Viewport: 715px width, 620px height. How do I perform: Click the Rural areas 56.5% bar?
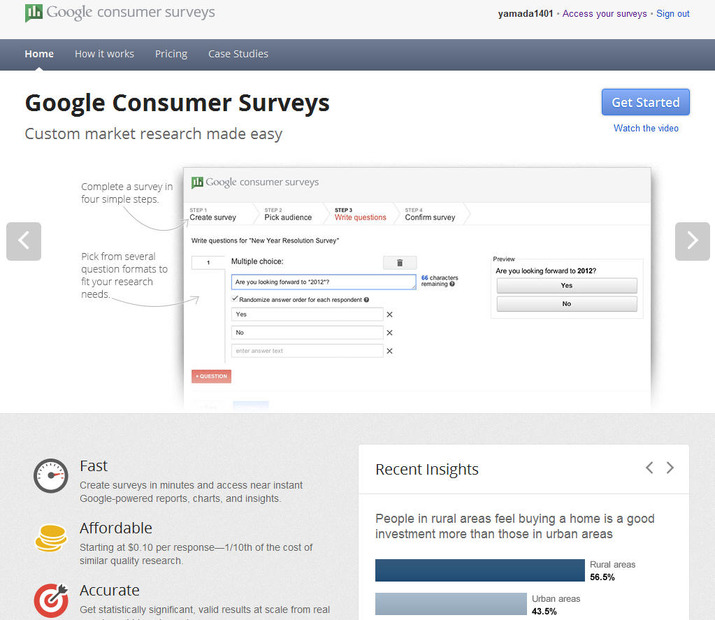480,570
